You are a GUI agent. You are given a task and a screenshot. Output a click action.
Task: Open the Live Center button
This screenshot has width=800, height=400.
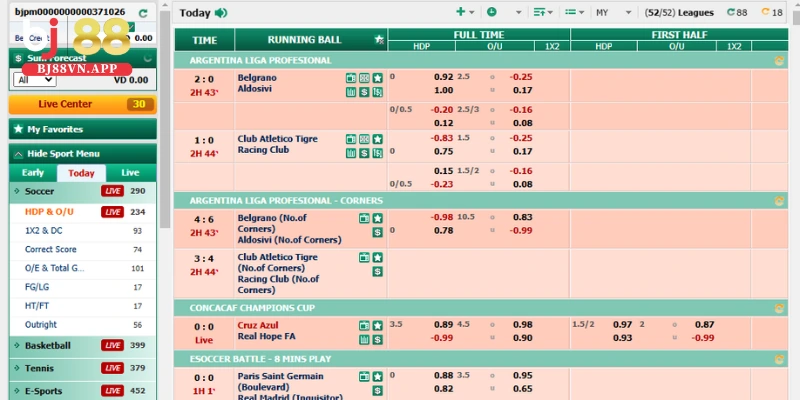tap(83, 104)
